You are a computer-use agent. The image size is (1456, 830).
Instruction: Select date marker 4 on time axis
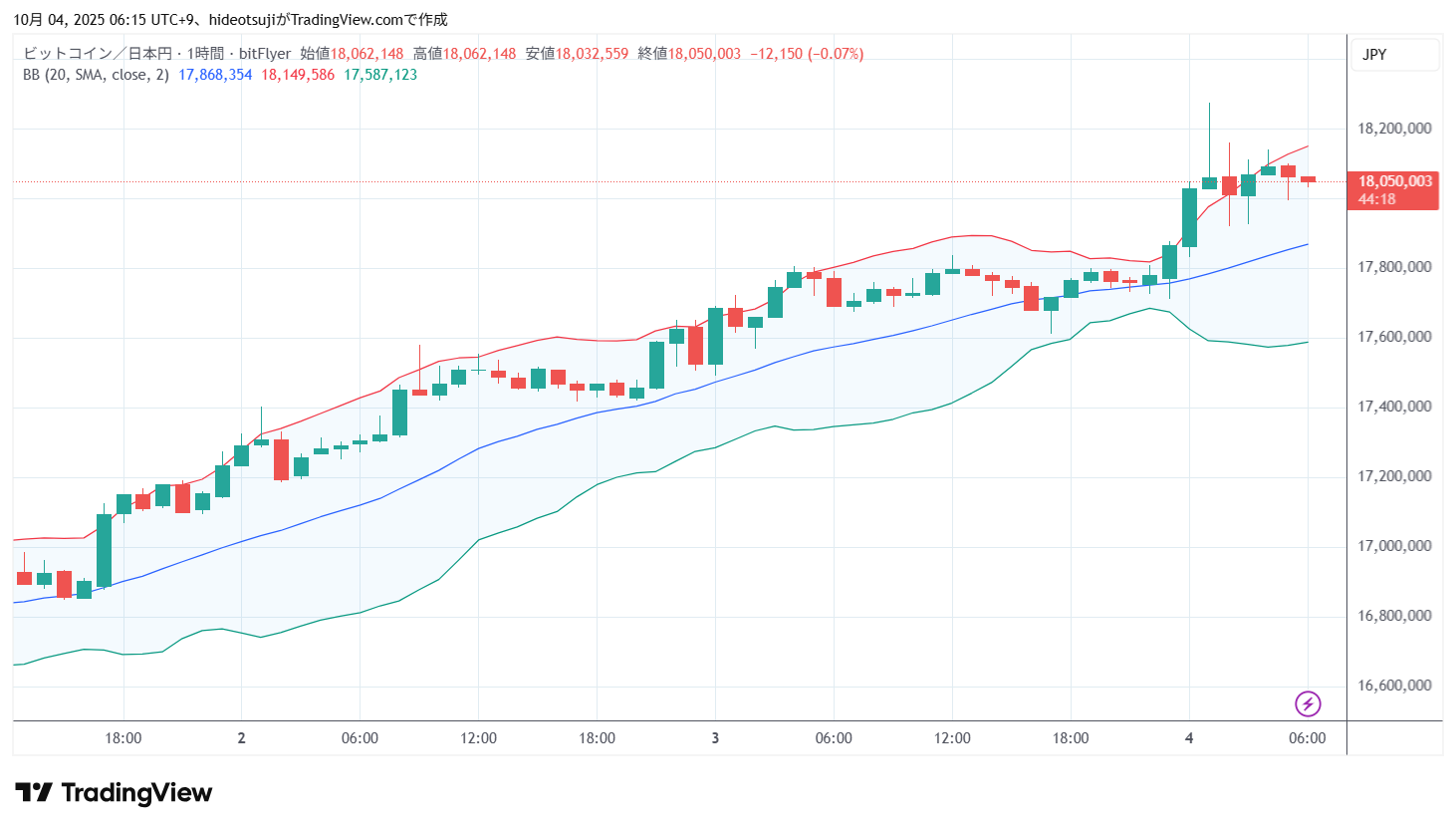click(x=1189, y=738)
